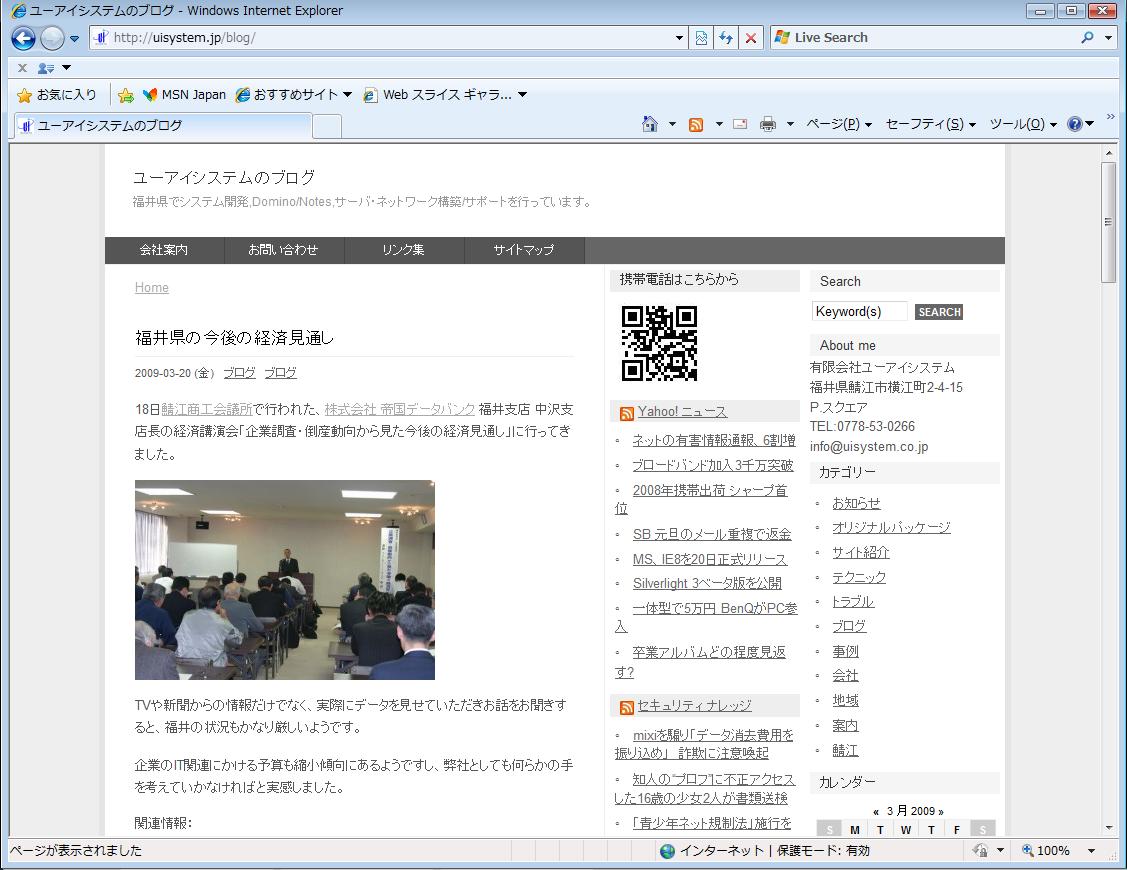This screenshot has height=870, width=1127.
Task: Click the RSS icon beside Yahoo! ニュース
Action: [627, 413]
